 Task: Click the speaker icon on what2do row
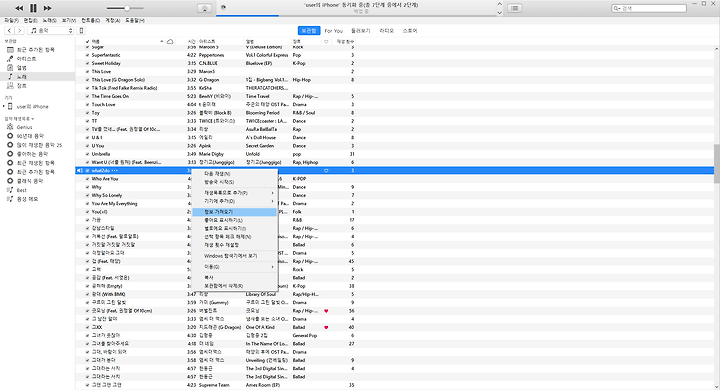coord(79,170)
